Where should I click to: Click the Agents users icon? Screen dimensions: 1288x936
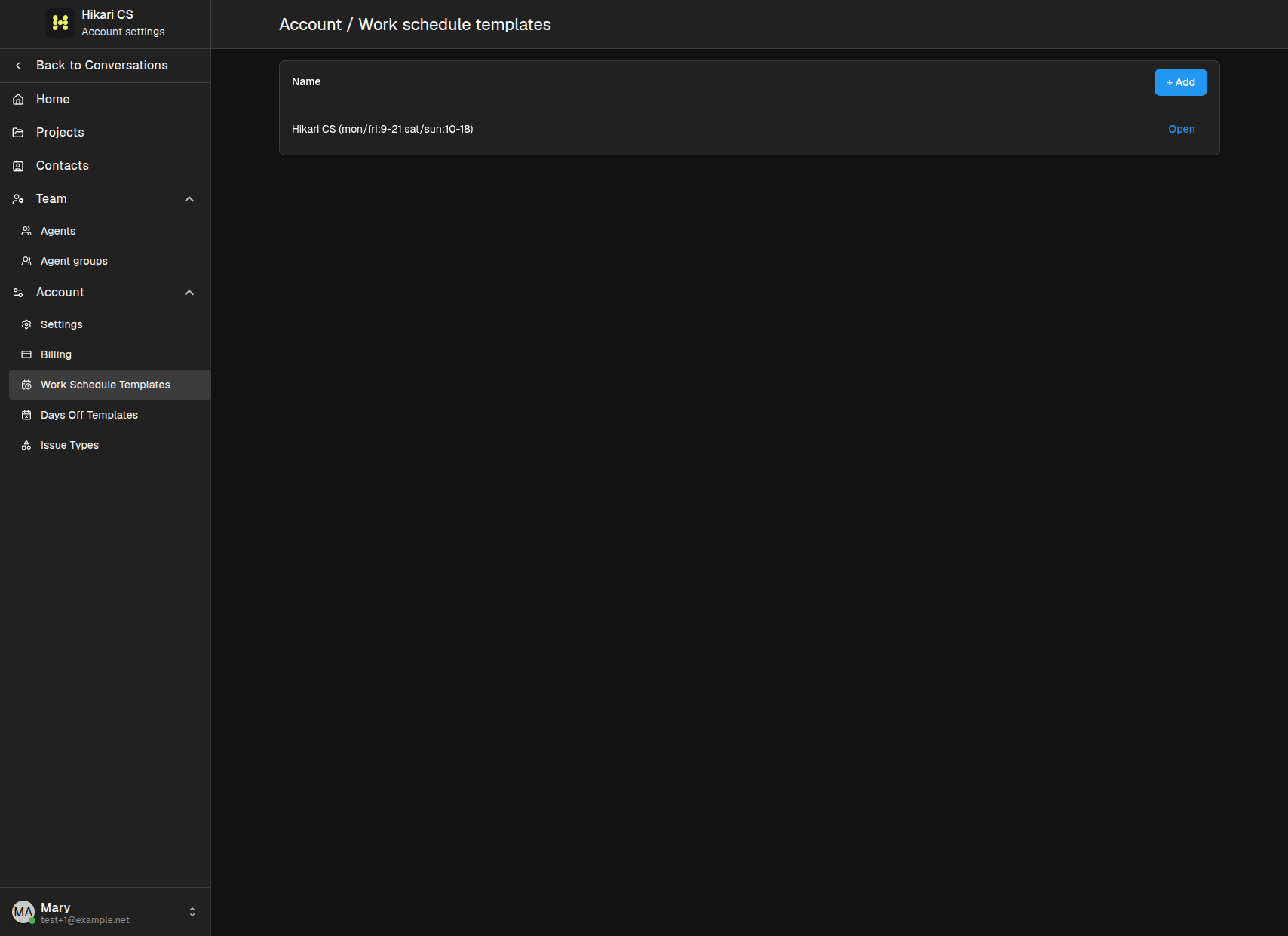(x=26, y=231)
